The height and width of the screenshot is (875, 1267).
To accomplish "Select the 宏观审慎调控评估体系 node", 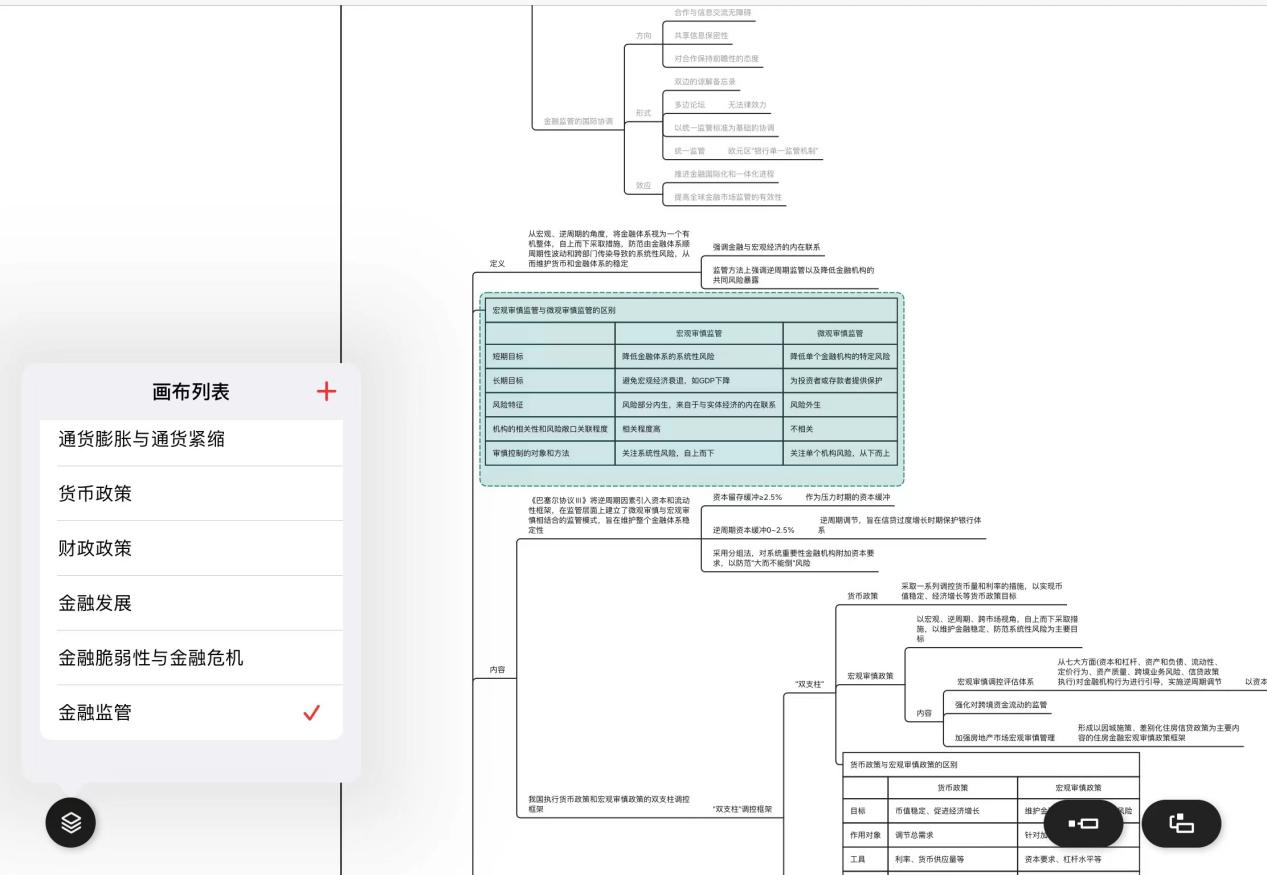I will coord(995,682).
